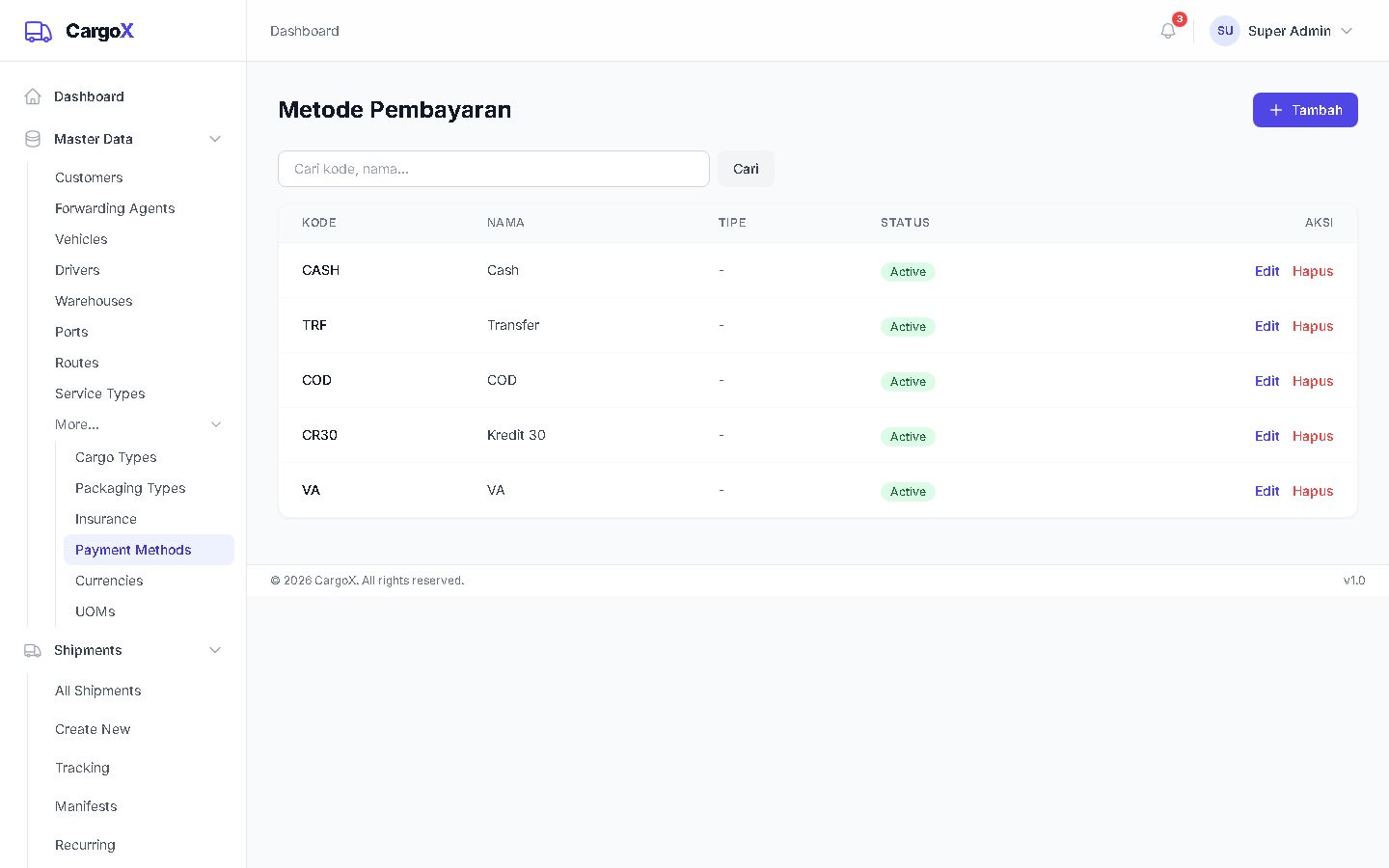Open Packaging Types submenu item
1389x868 pixels.
[130, 488]
